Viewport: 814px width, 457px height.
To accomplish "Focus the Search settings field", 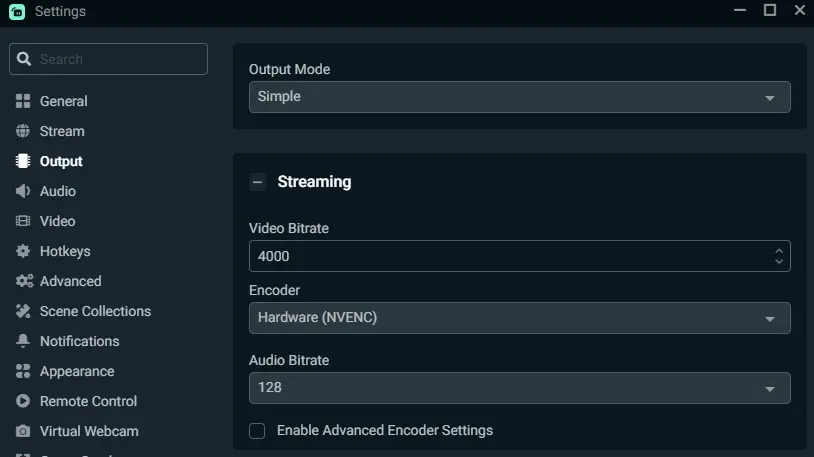I will pos(108,59).
